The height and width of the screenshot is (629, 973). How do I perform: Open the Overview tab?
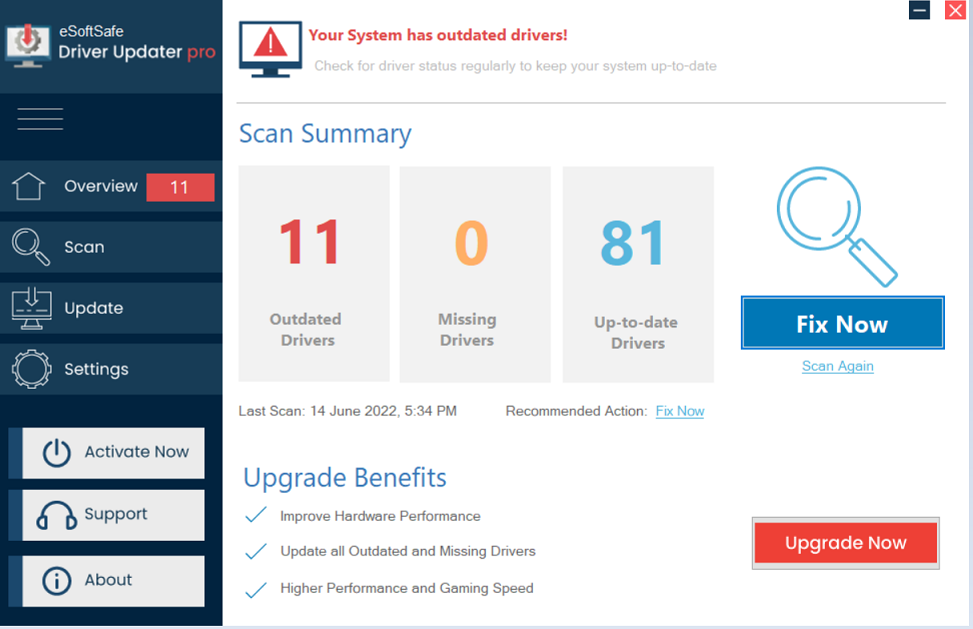tap(111, 186)
